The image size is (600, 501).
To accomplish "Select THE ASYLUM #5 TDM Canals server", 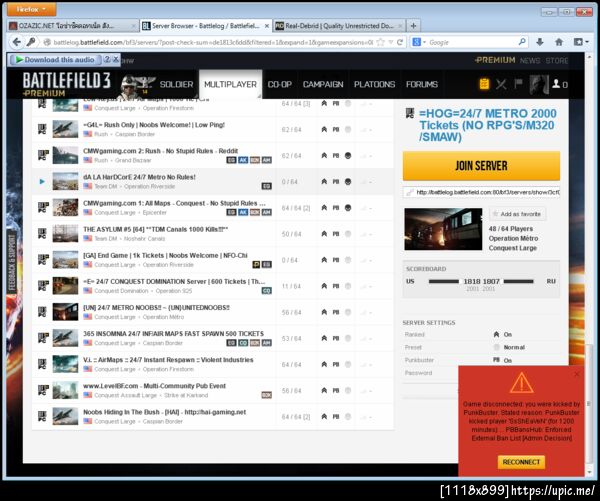I will click(213, 234).
